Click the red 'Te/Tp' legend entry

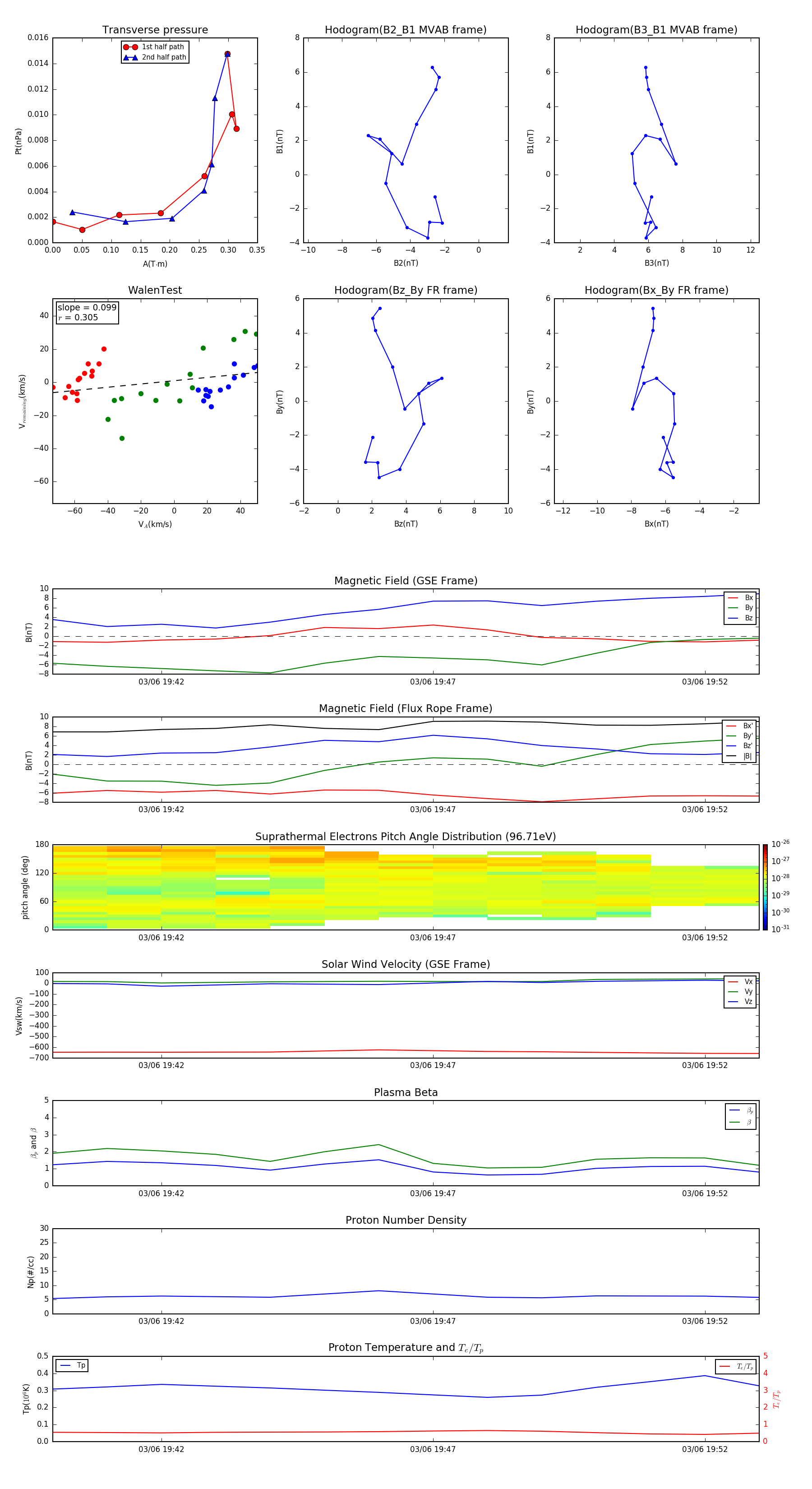point(736,1366)
